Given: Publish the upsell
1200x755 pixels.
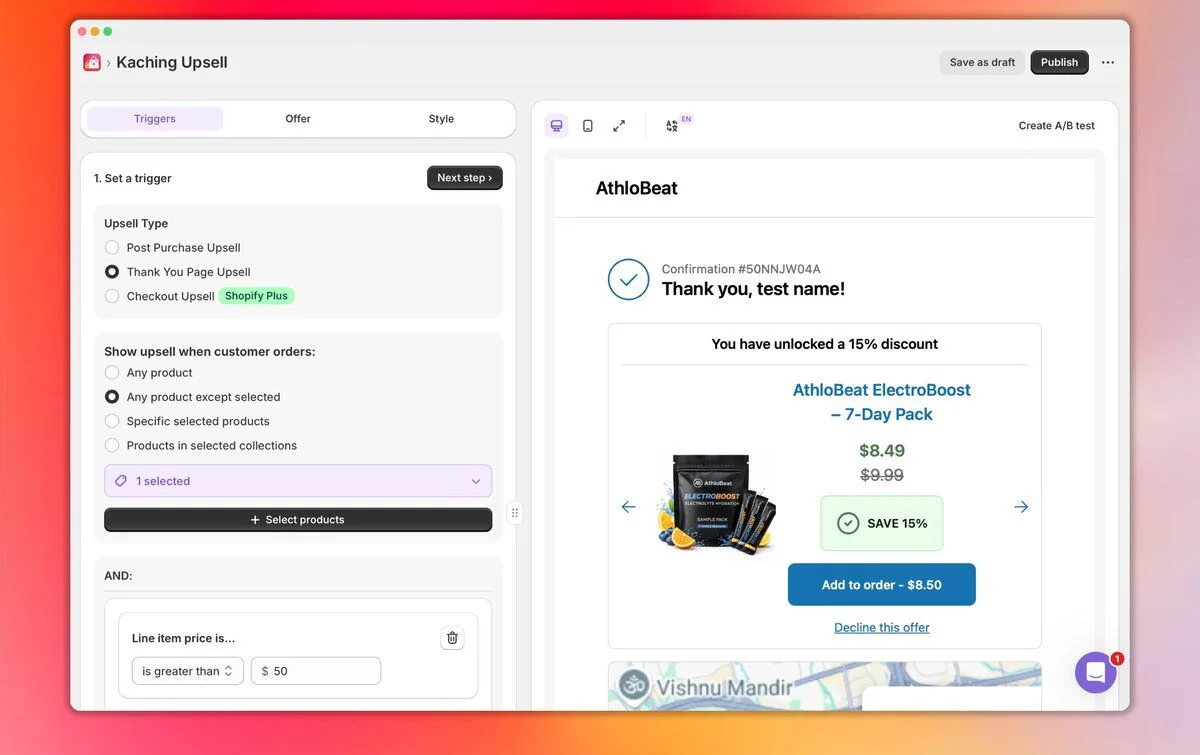Looking at the screenshot, I should coord(1059,62).
